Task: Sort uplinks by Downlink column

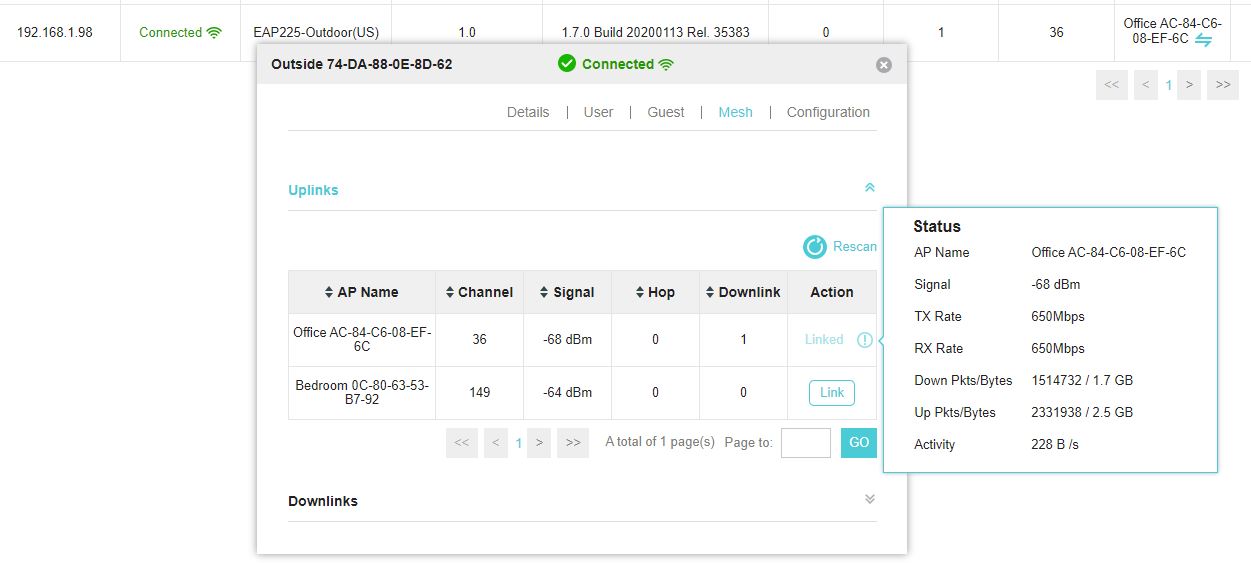Action: click(743, 292)
